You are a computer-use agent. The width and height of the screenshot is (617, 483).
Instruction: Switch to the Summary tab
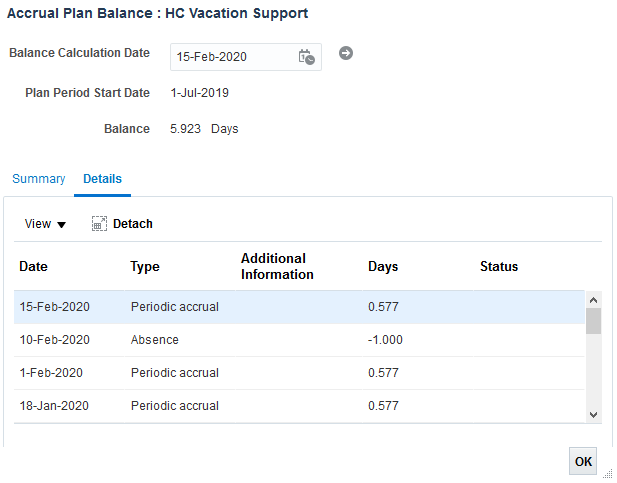coord(39,179)
